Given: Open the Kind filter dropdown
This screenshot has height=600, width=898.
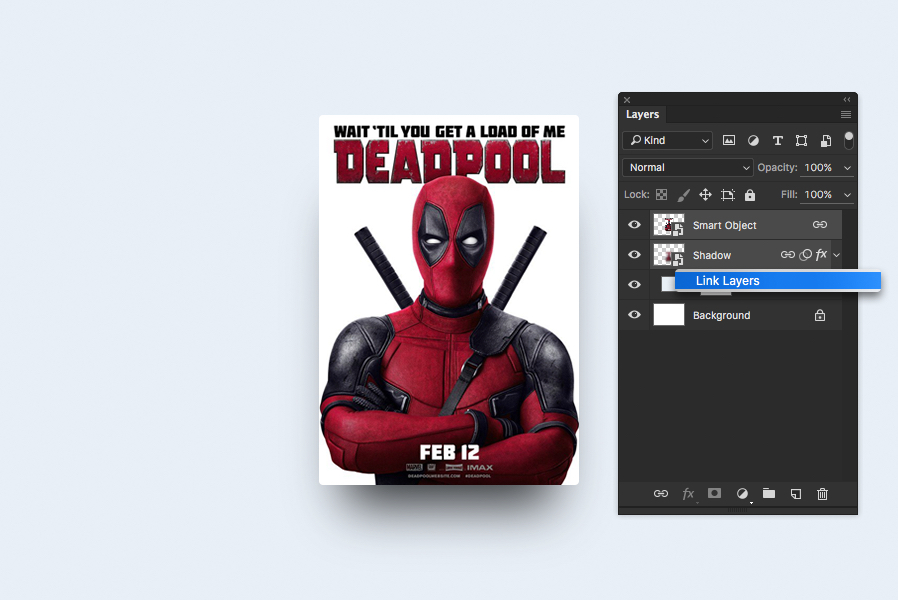Looking at the screenshot, I should [x=668, y=141].
